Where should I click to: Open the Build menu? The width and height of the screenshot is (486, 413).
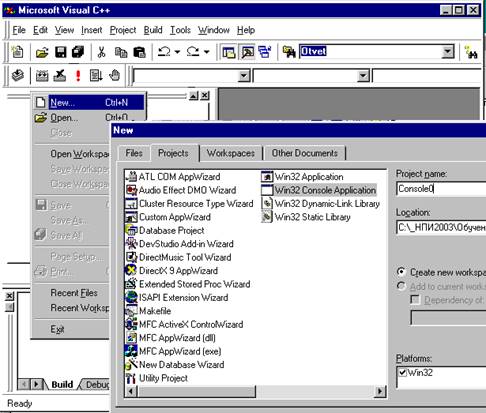pos(153,30)
